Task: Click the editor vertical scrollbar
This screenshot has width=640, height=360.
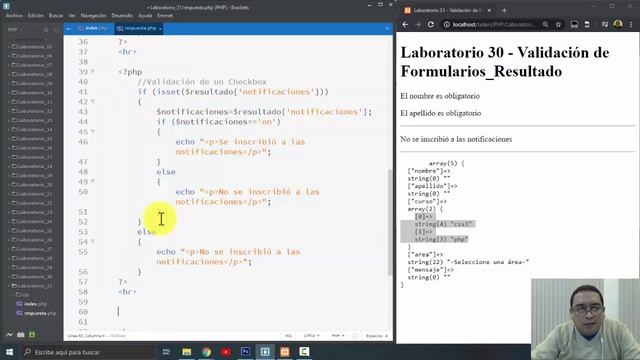Action: tap(390, 222)
